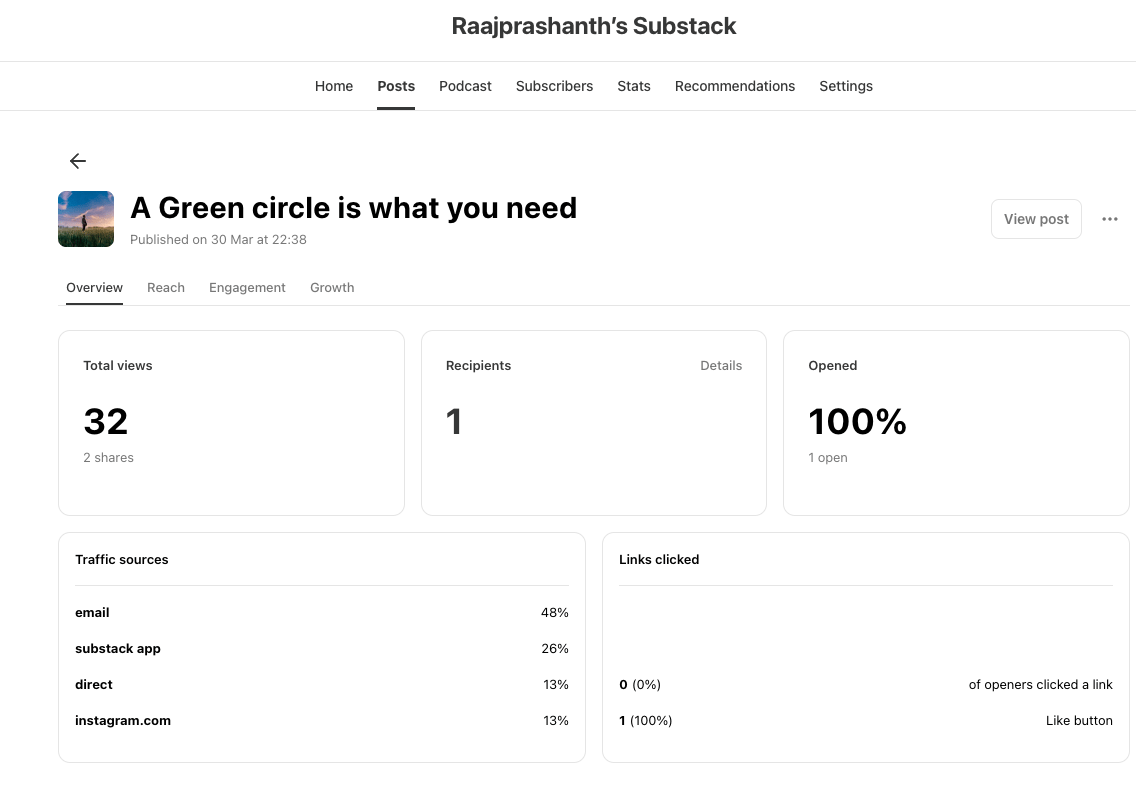
Task: Open the Growth tab
Action: [332, 288]
